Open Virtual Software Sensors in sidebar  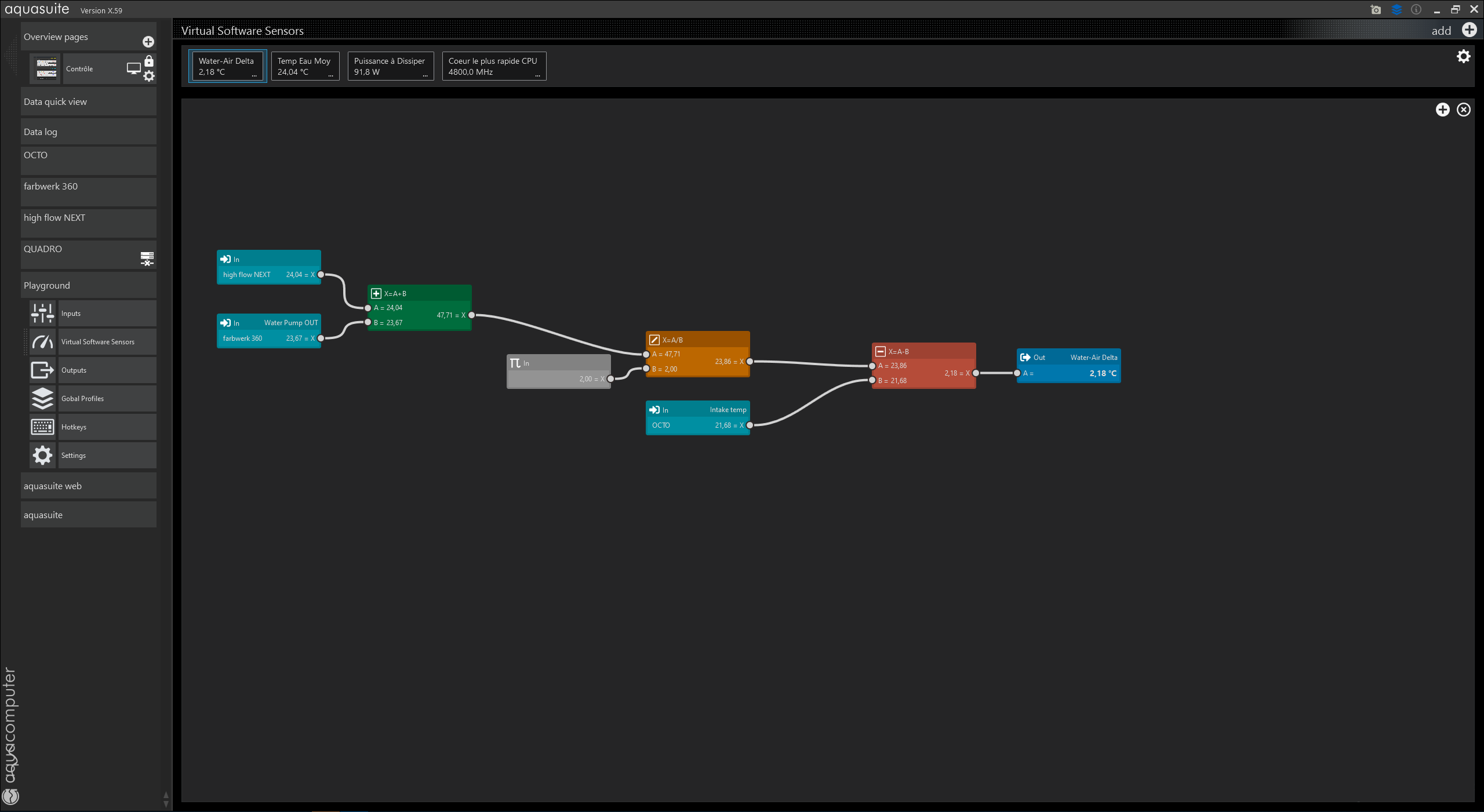tap(107, 342)
